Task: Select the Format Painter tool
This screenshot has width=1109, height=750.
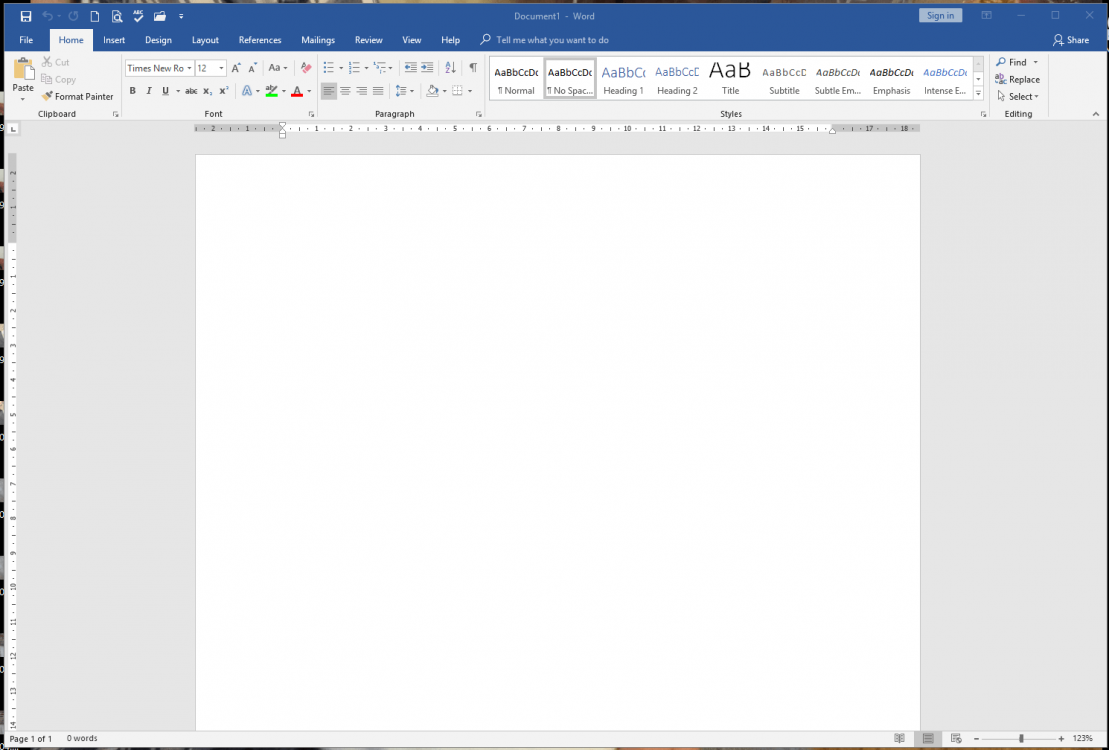Action: click(x=78, y=96)
